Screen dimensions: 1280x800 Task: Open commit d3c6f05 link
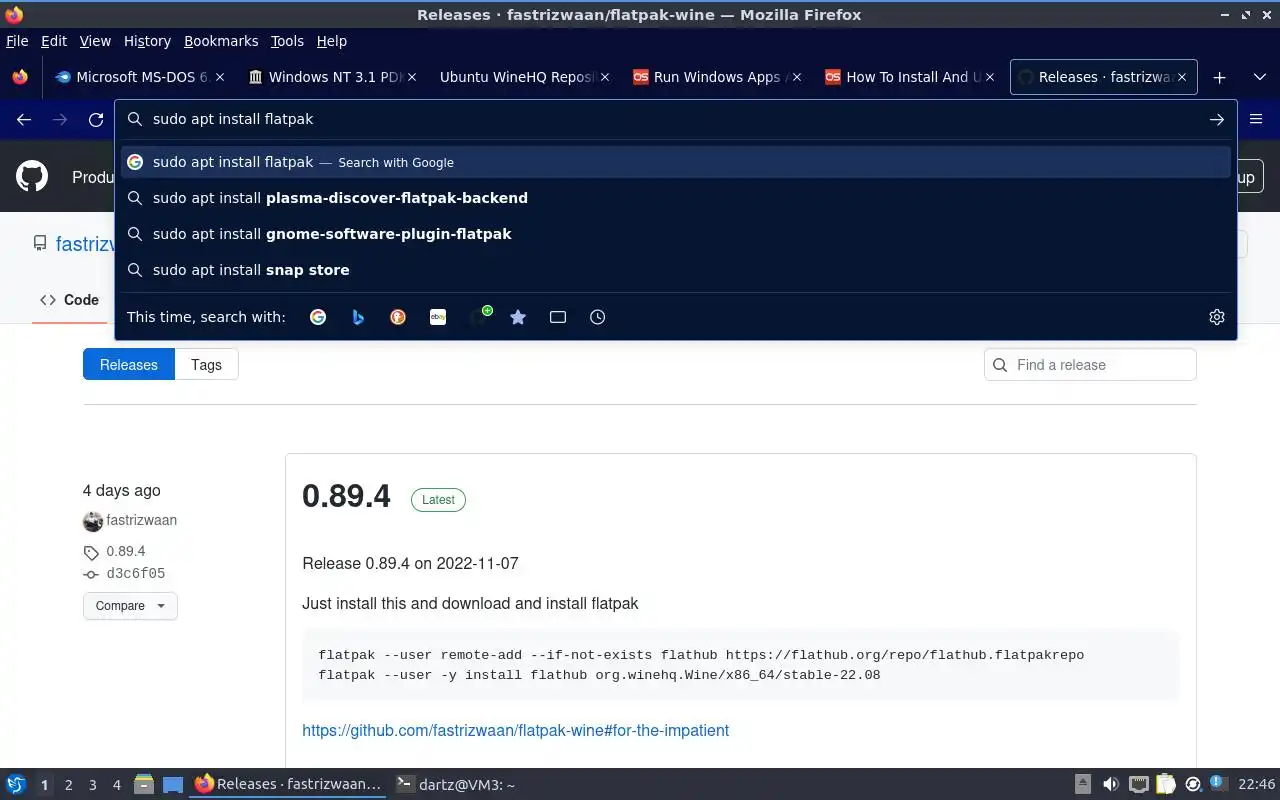click(135, 574)
